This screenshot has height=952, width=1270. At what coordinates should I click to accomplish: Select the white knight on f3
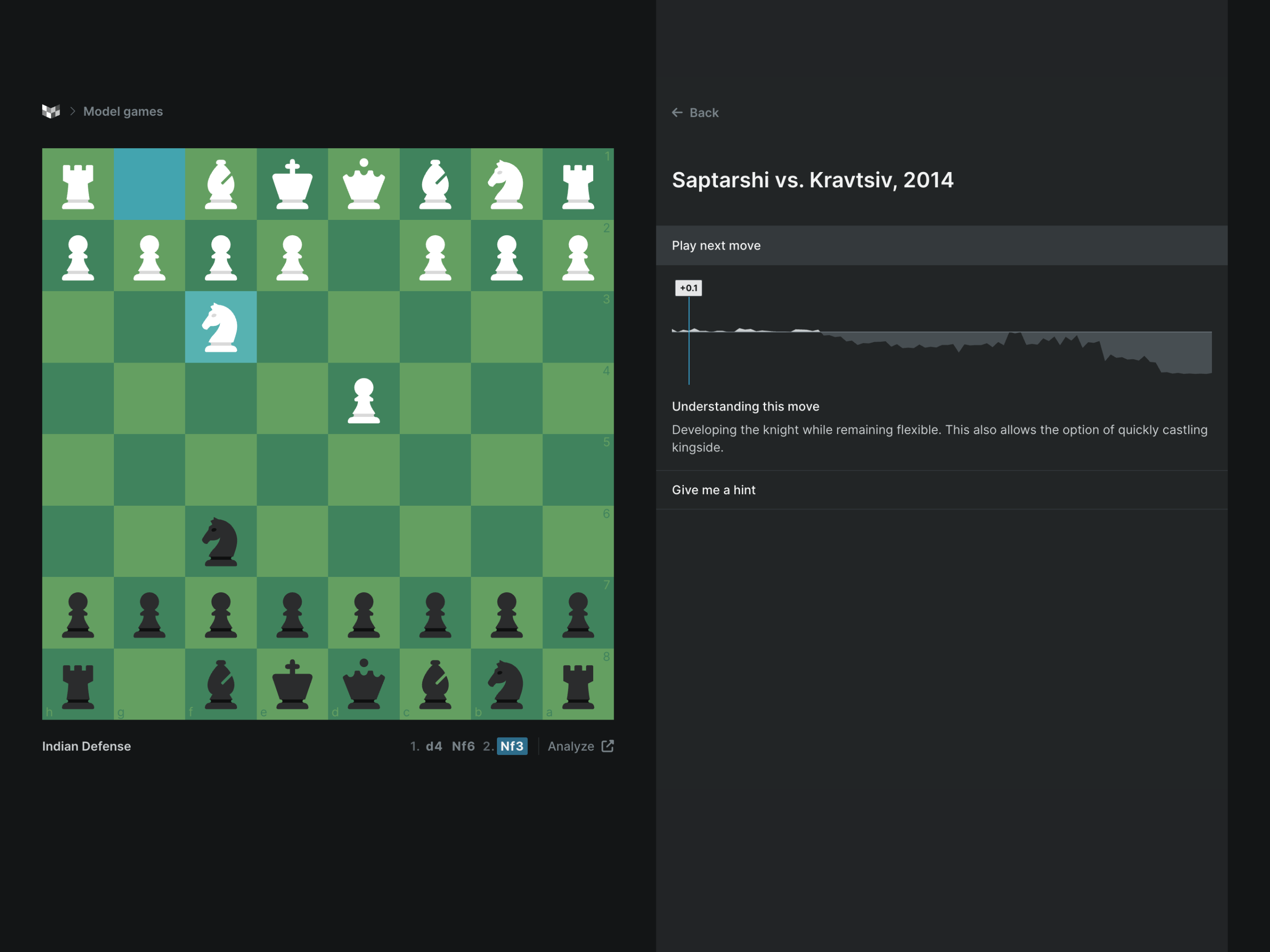point(220,327)
